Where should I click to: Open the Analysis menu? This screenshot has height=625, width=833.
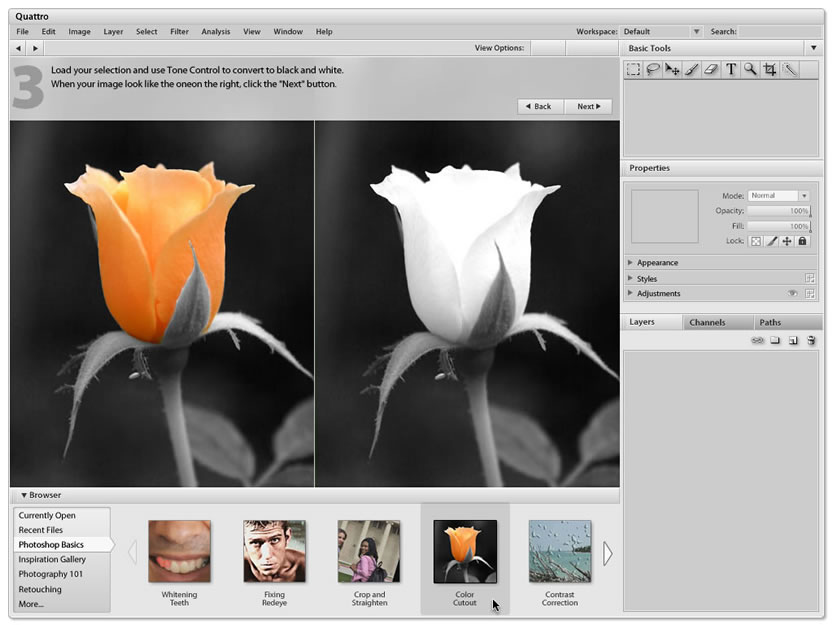pos(216,32)
